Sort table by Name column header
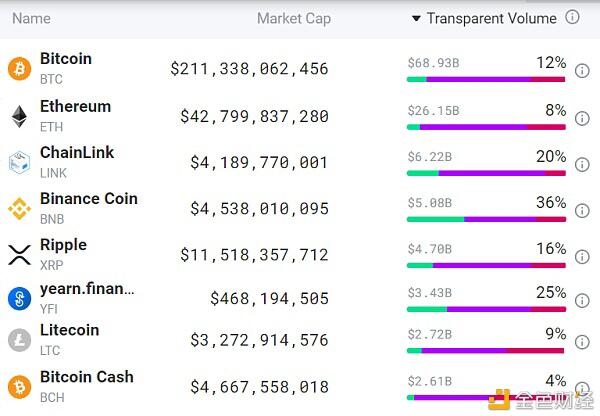 coord(31,18)
